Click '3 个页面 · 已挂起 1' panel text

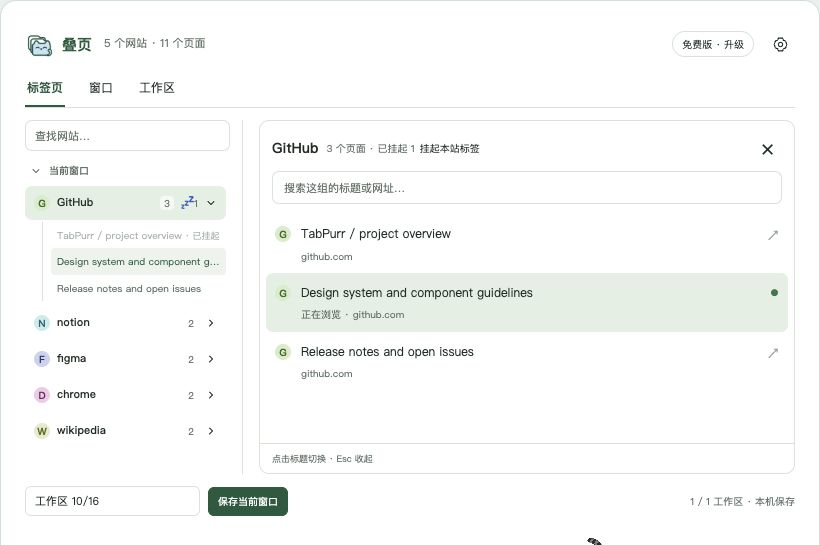click(371, 149)
